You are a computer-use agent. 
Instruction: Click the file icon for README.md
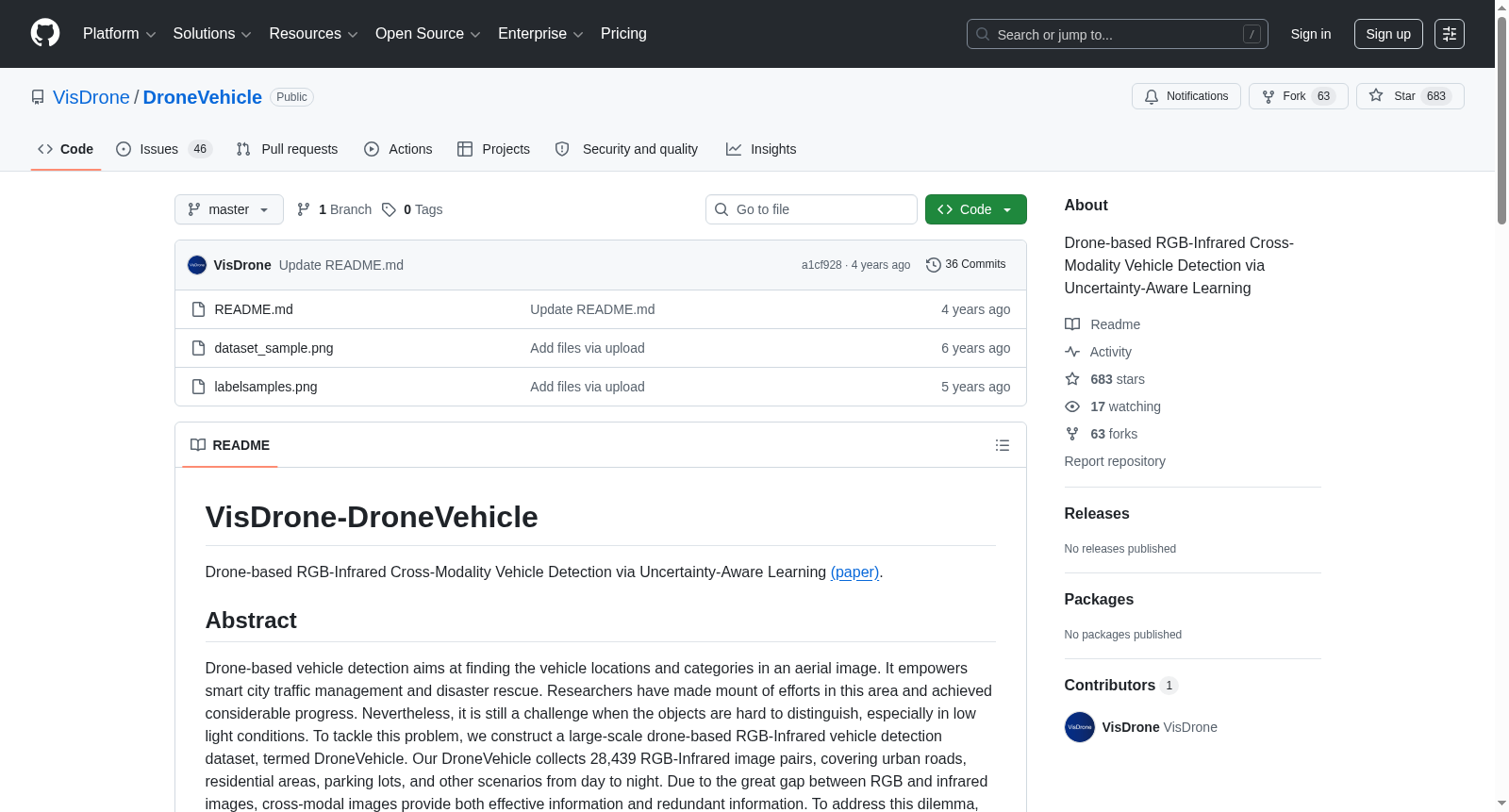pos(198,309)
